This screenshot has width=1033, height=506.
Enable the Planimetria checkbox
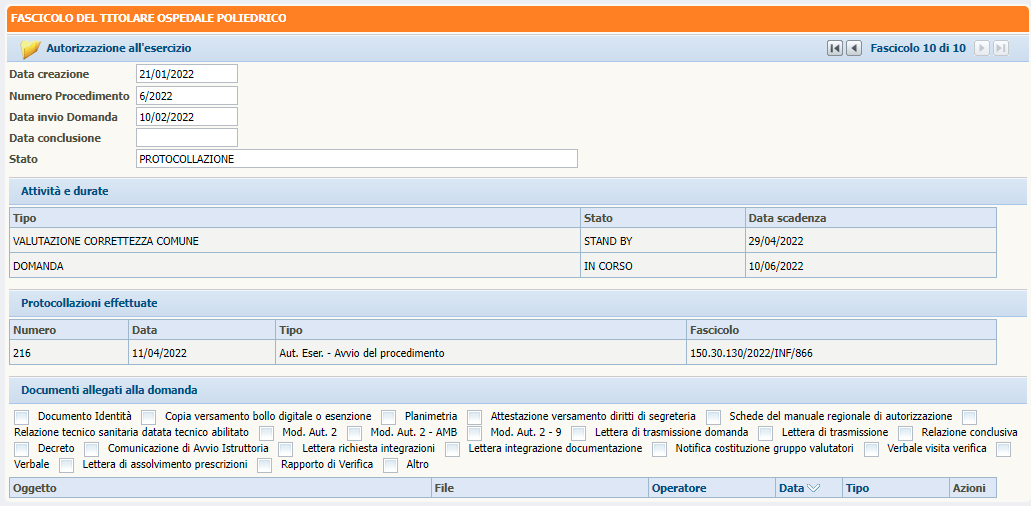pyautogui.click(x=389, y=417)
